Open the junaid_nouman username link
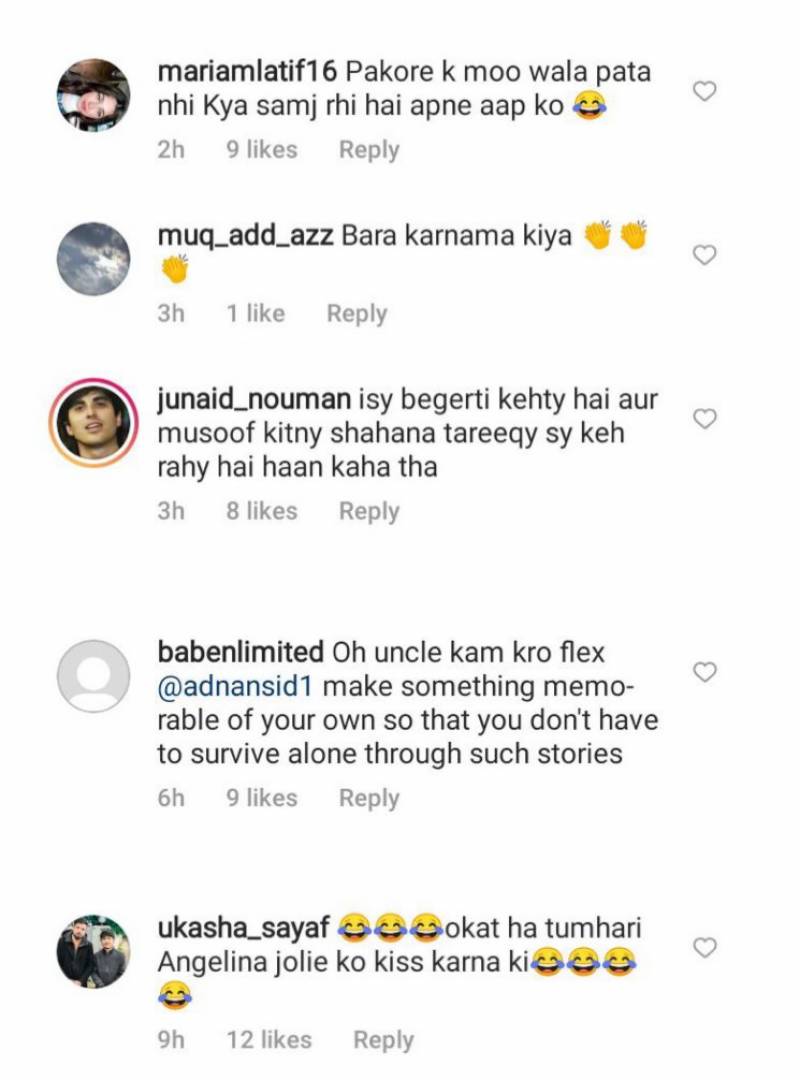 click(254, 399)
